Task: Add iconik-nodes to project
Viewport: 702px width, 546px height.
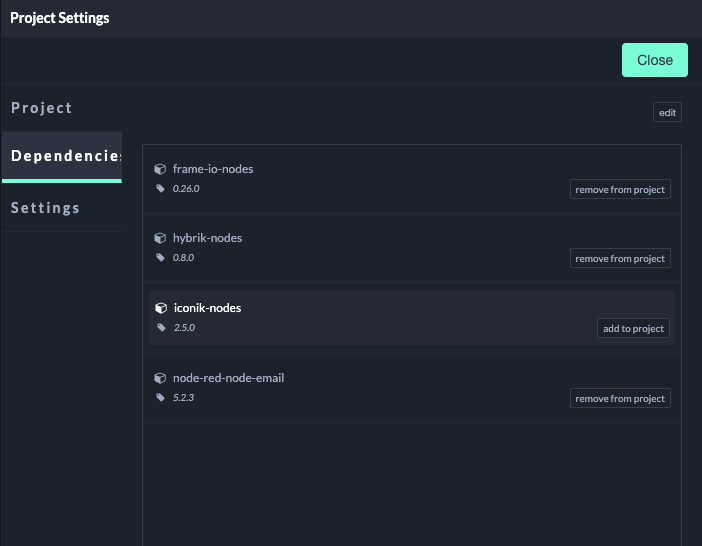Action: coord(633,328)
